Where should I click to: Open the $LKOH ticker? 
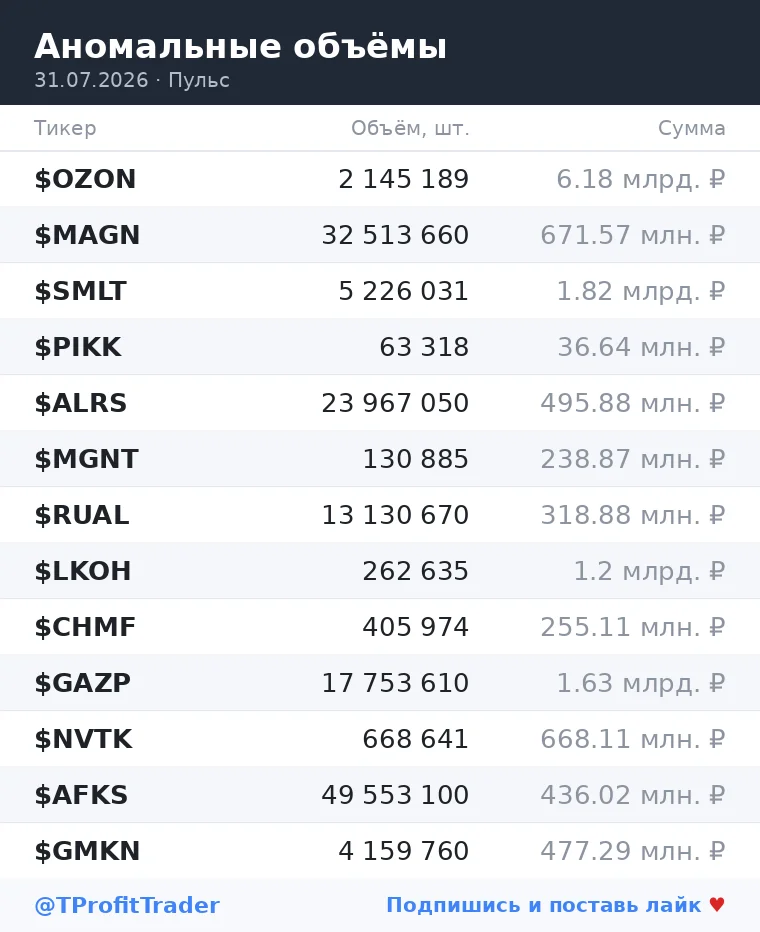tap(83, 571)
